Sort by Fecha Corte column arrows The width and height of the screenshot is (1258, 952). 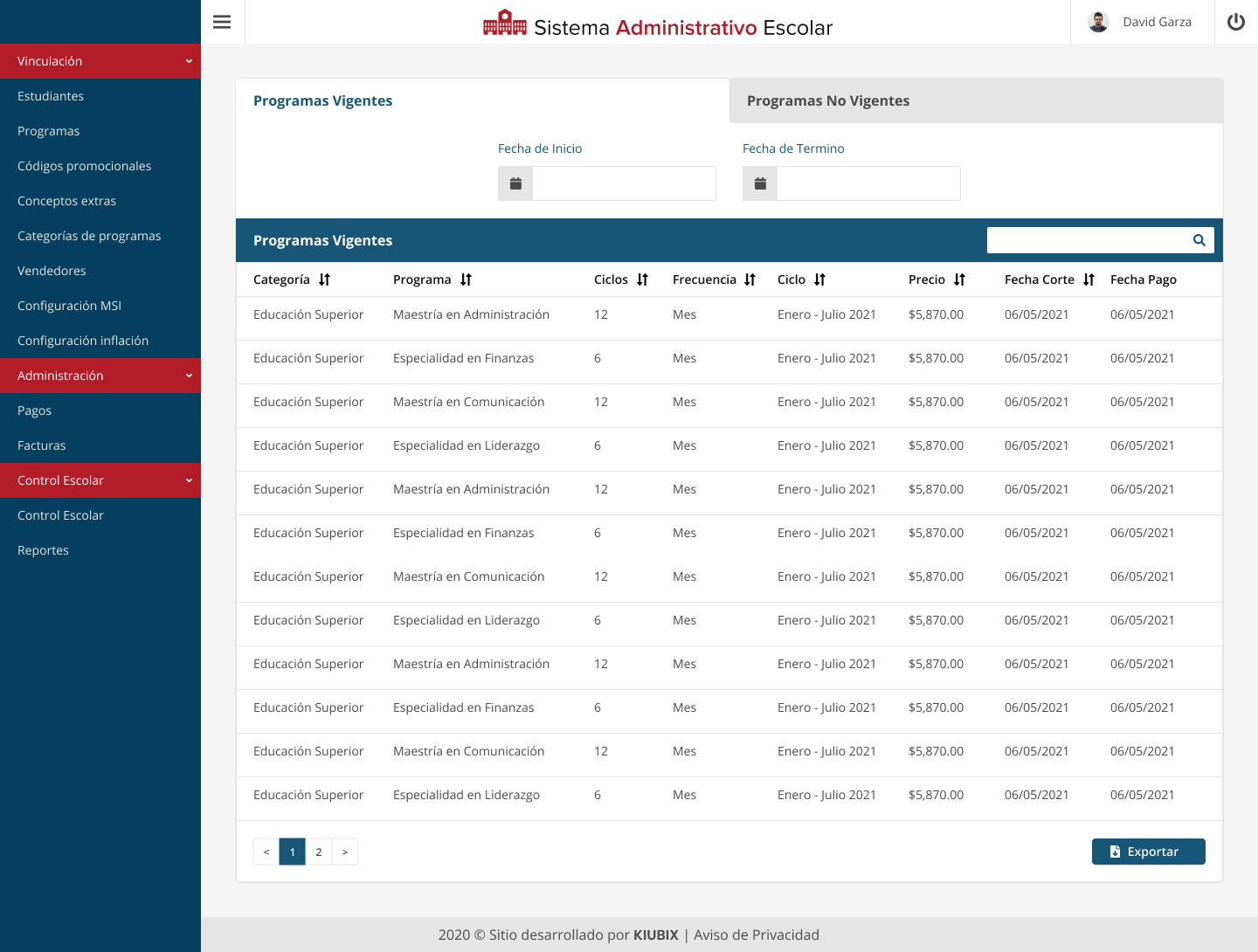[x=1089, y=279]
